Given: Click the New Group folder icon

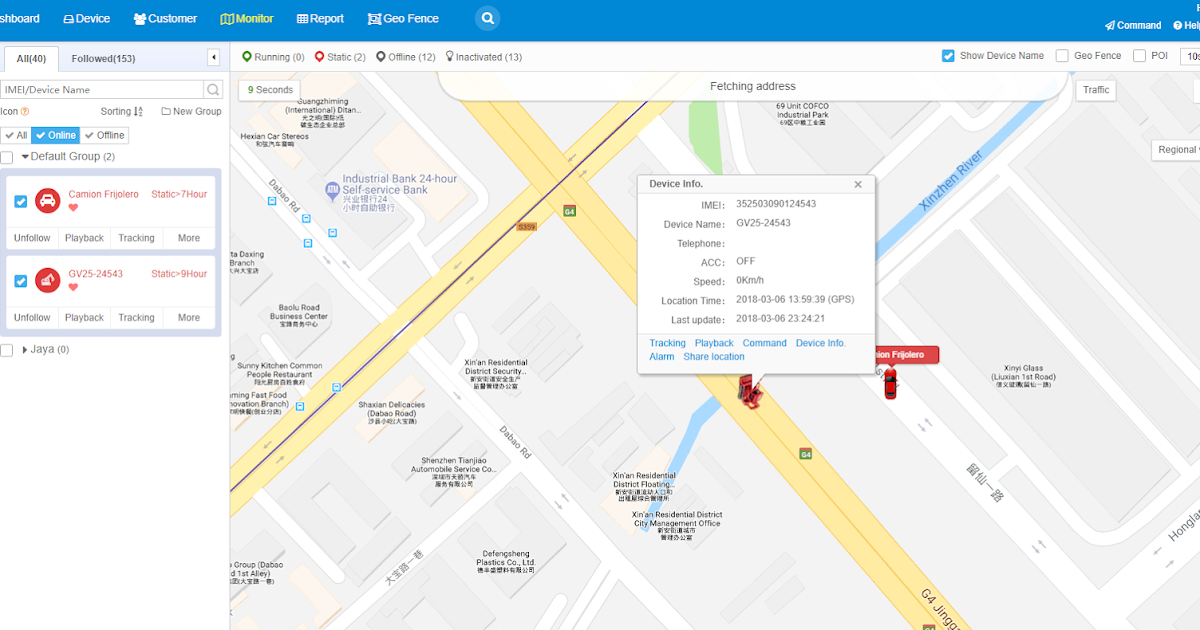Looking at the screenshot, I should point(167,111).
